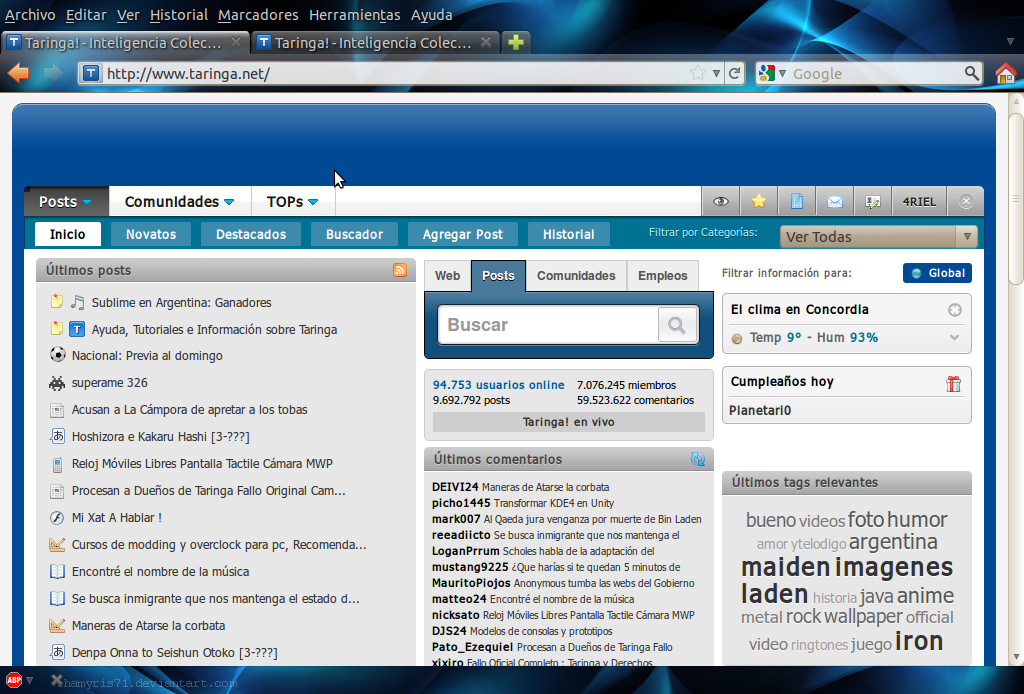Open the Archivo menu
1024x694 pixels.
click(30, 14)
